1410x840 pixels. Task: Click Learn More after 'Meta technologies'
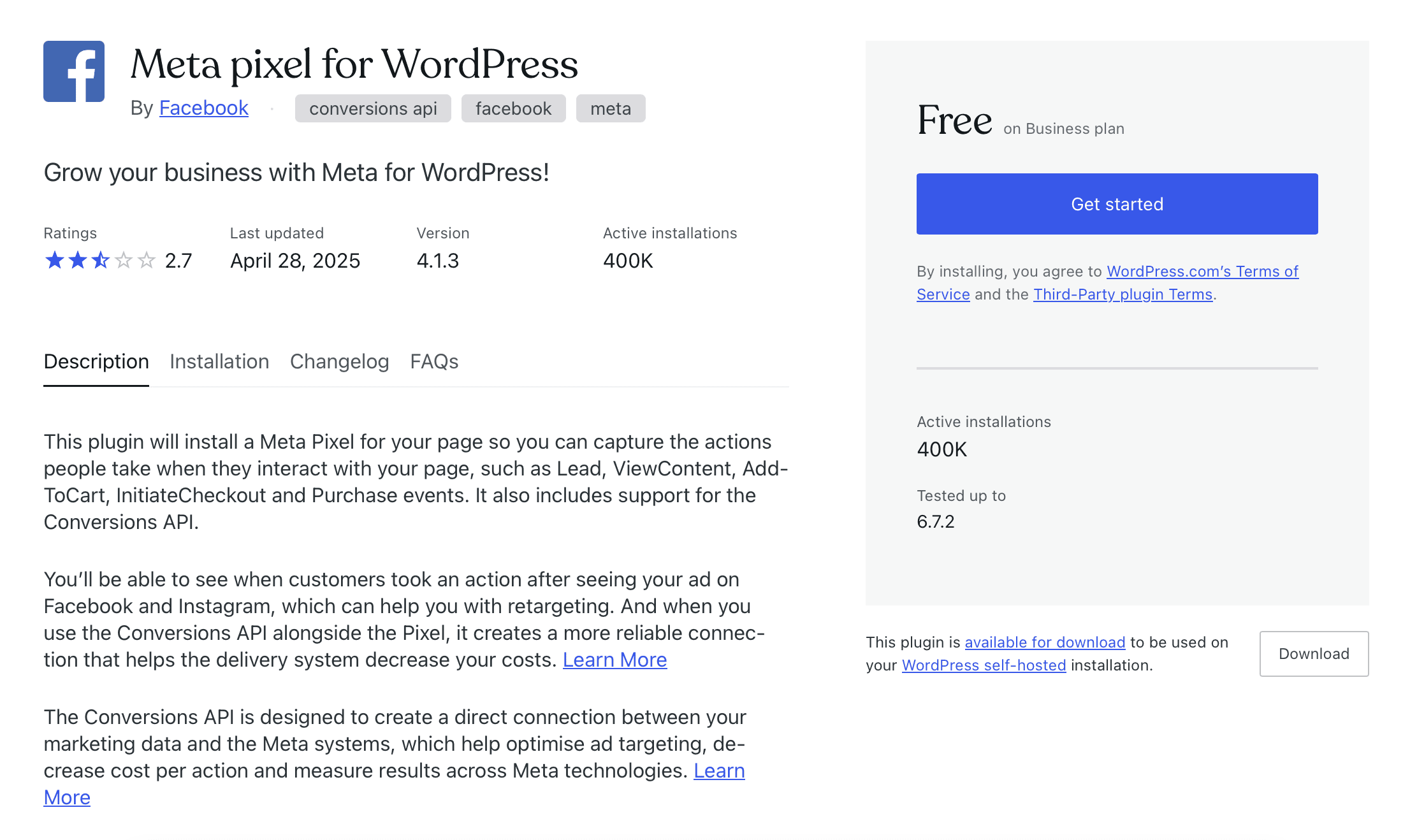pos(719,771)
